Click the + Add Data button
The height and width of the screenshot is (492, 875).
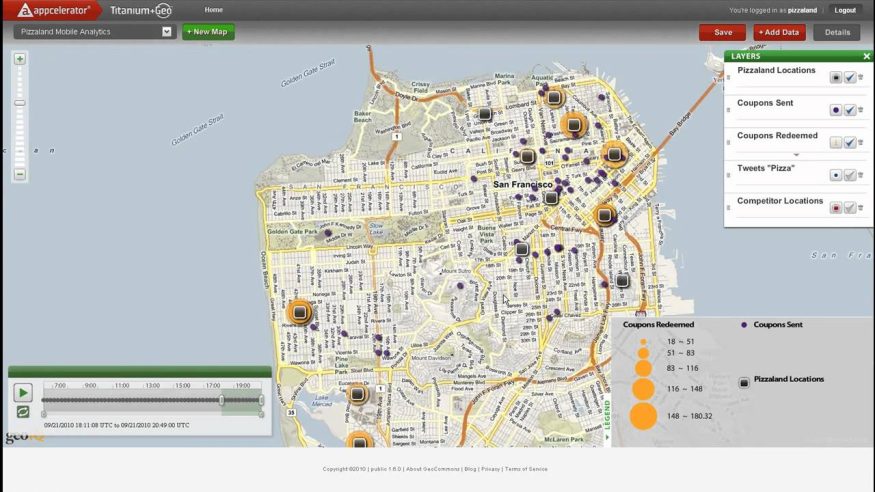pyautogui.click(x=779, y=32)
